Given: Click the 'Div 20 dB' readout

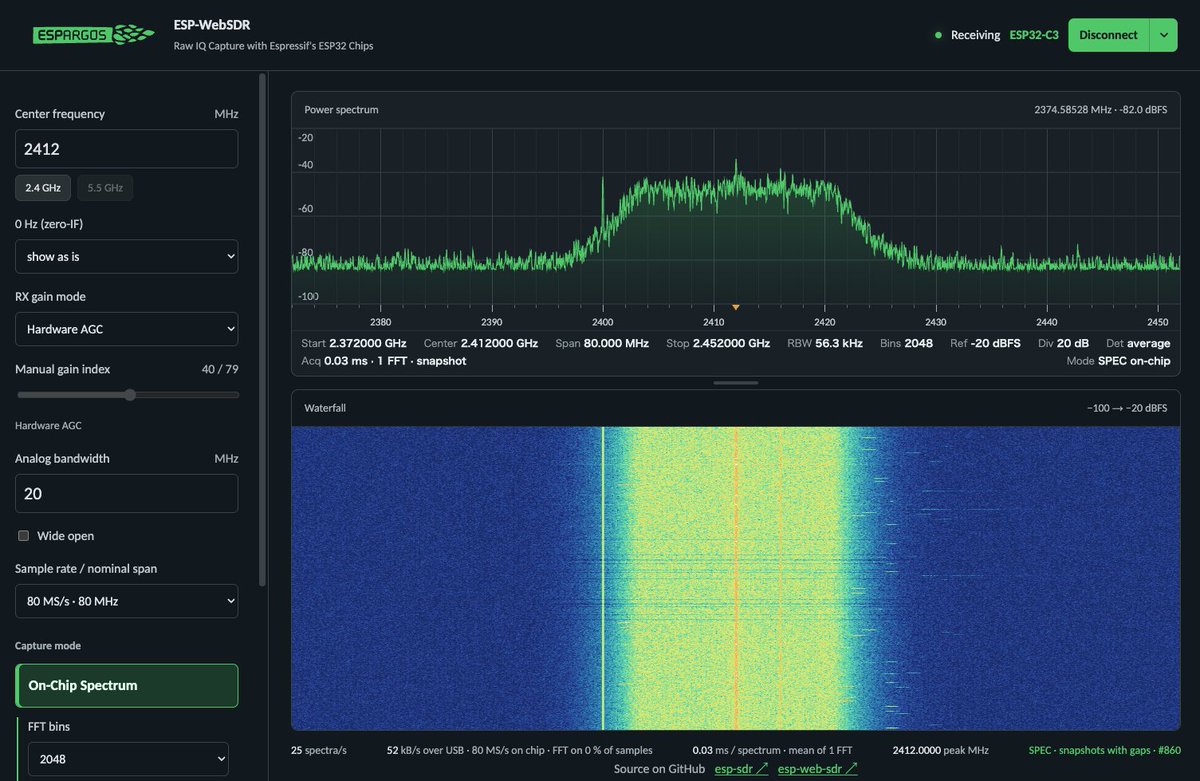Looking at the screenshot, I should (x=1064, y=343).
